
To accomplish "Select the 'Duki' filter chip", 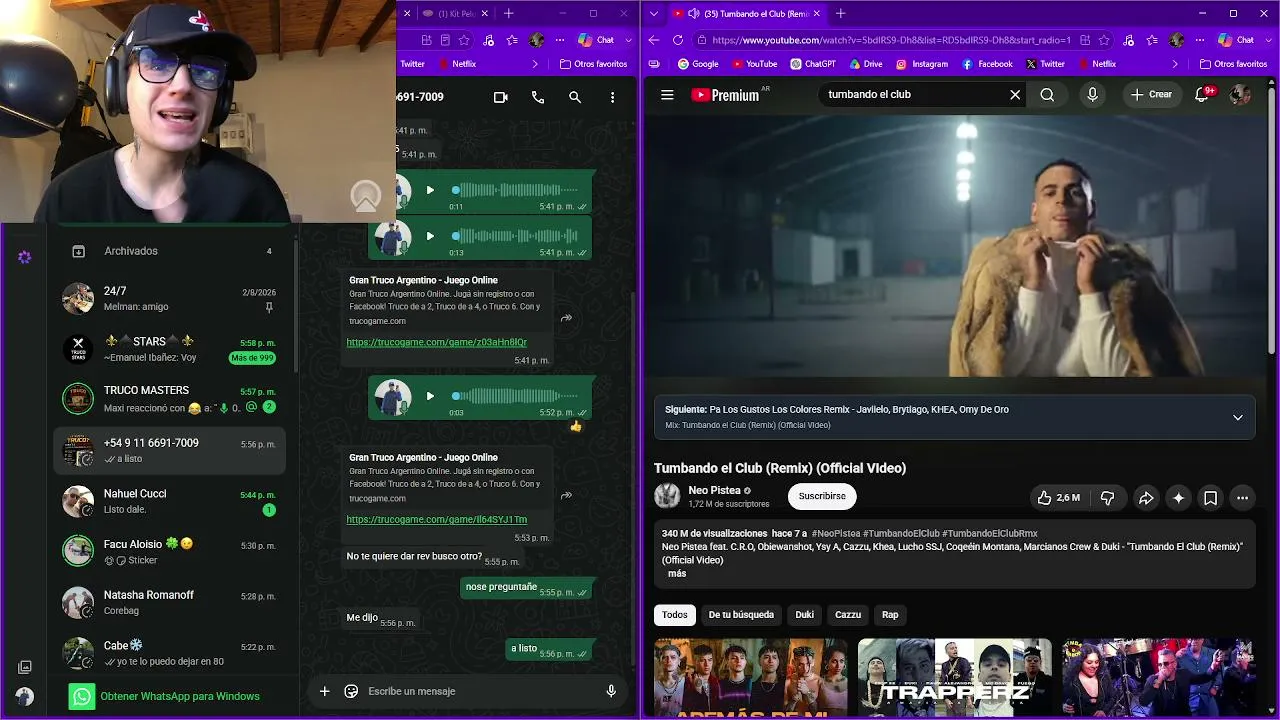I will point(804,615).
